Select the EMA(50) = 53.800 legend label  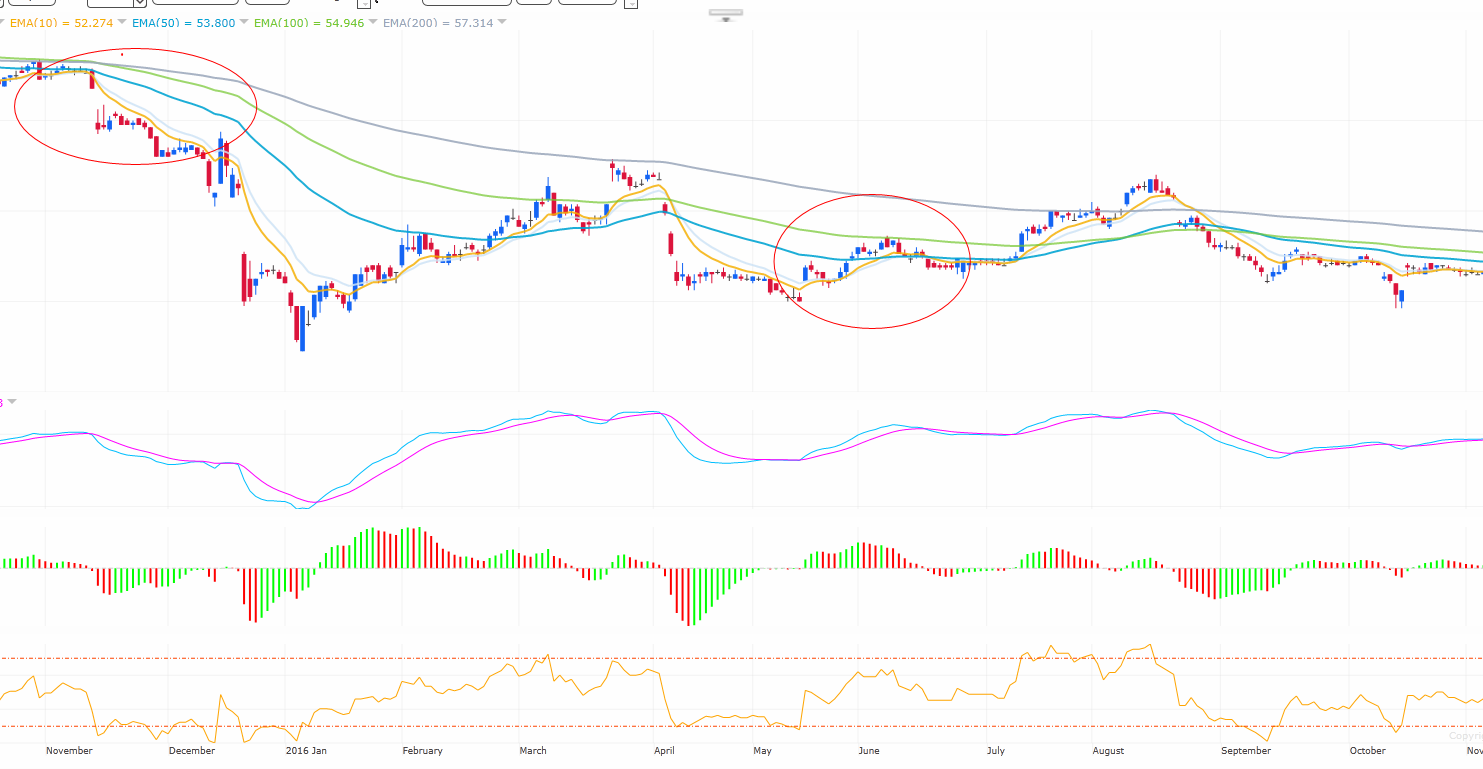(x=183, y=23)
